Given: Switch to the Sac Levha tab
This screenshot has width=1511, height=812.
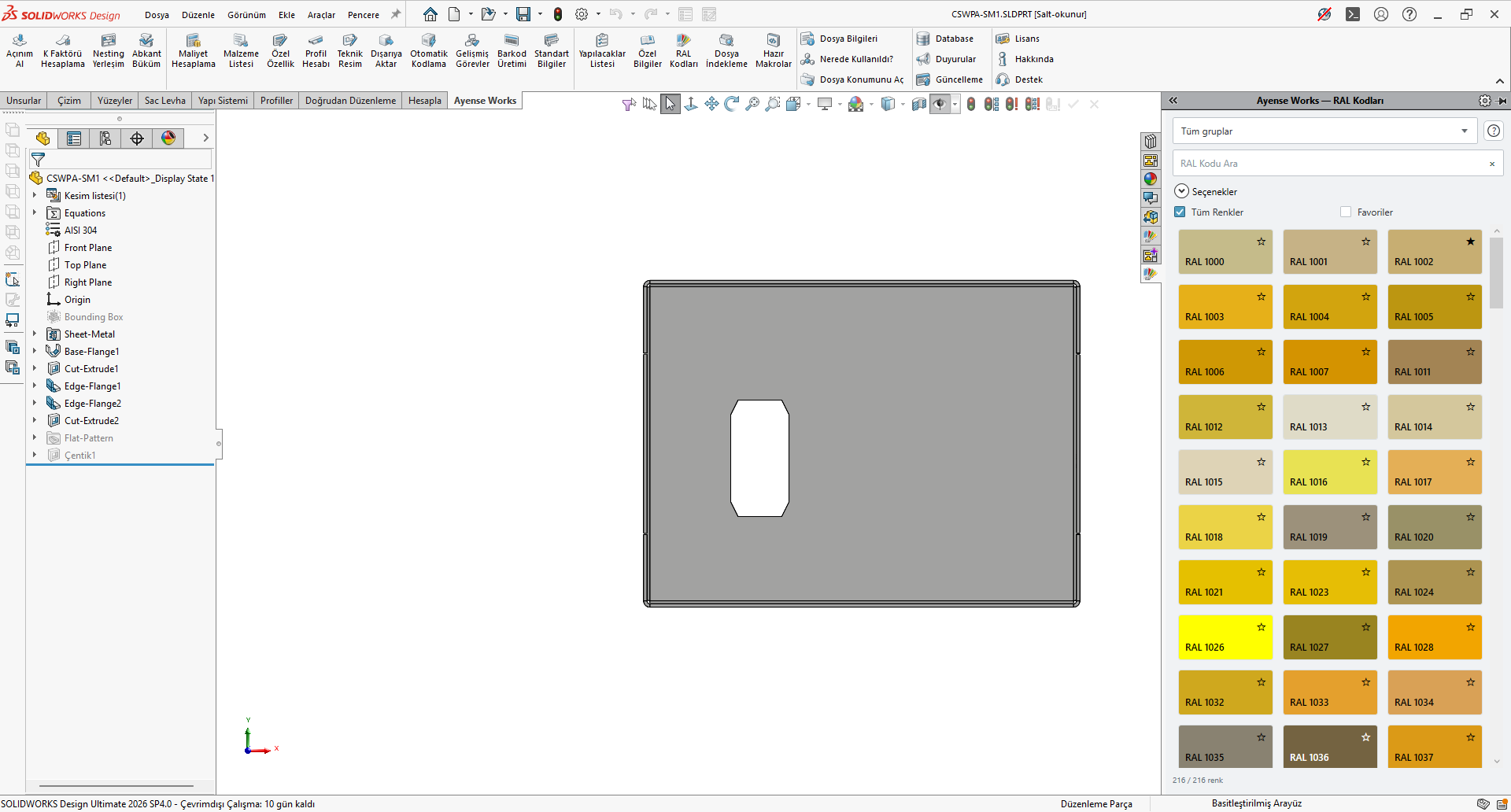Looking at the screenshot, I should pos(165,101).
